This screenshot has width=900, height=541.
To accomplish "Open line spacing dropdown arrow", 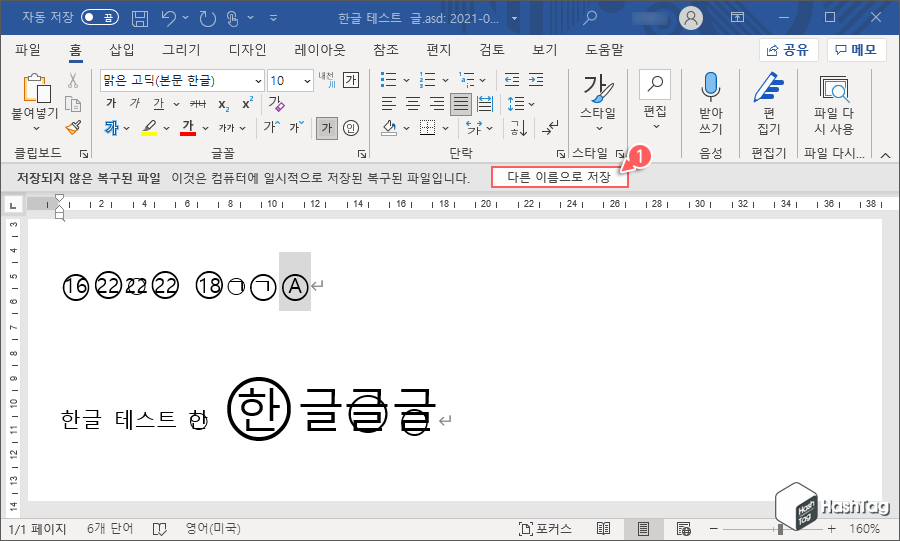I will click(532, 104).
